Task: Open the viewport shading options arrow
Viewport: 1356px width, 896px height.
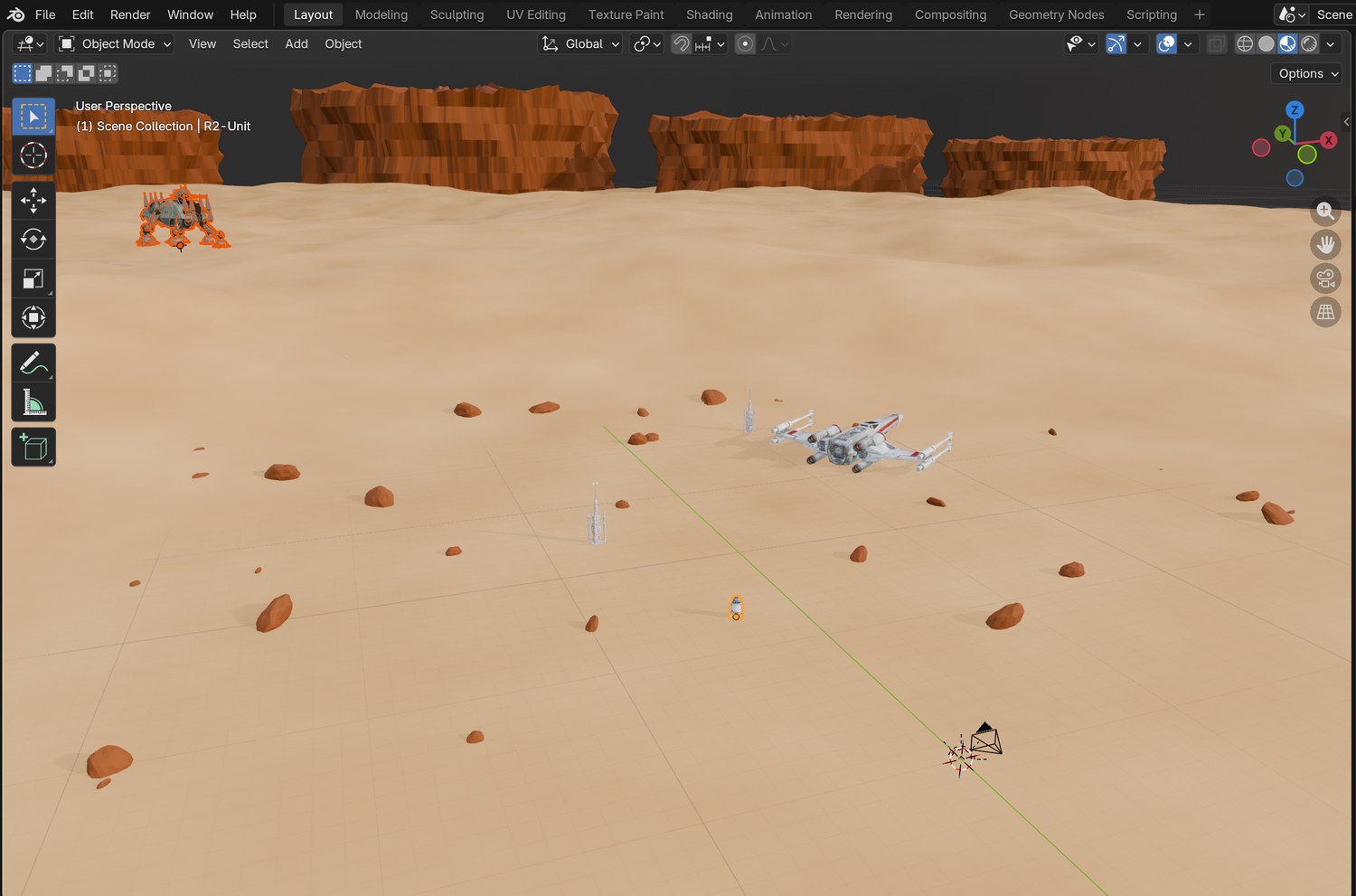Action: click(x=1331, y=43)
